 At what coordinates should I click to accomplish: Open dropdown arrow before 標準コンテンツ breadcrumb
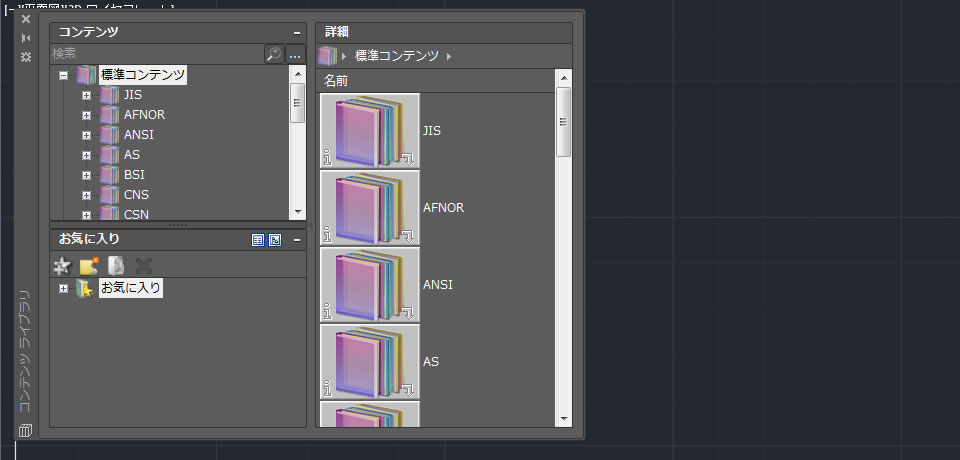[x=344, y=56]
